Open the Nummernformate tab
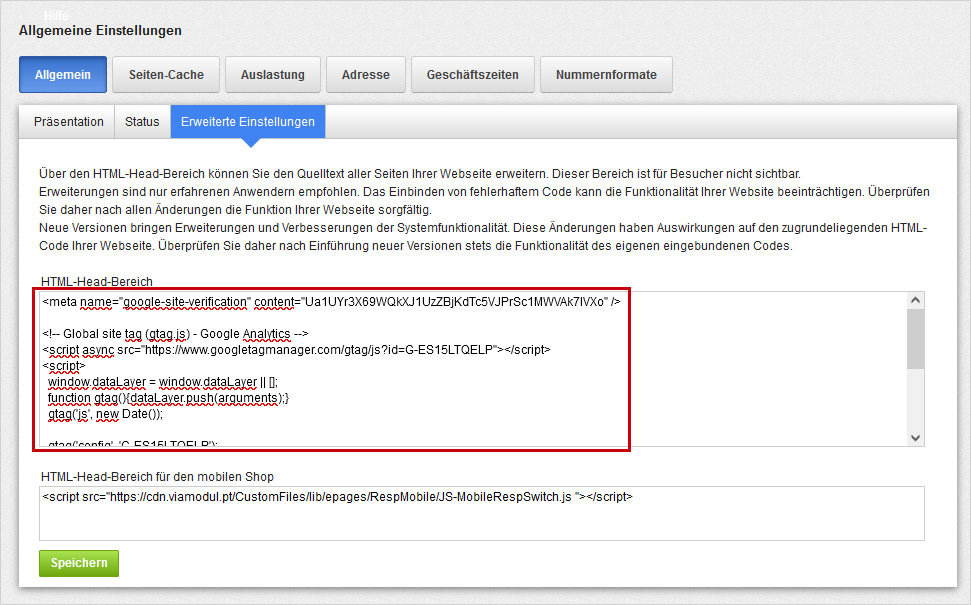Viewport: 971px width, 605px height. click(x=606, y=75)
